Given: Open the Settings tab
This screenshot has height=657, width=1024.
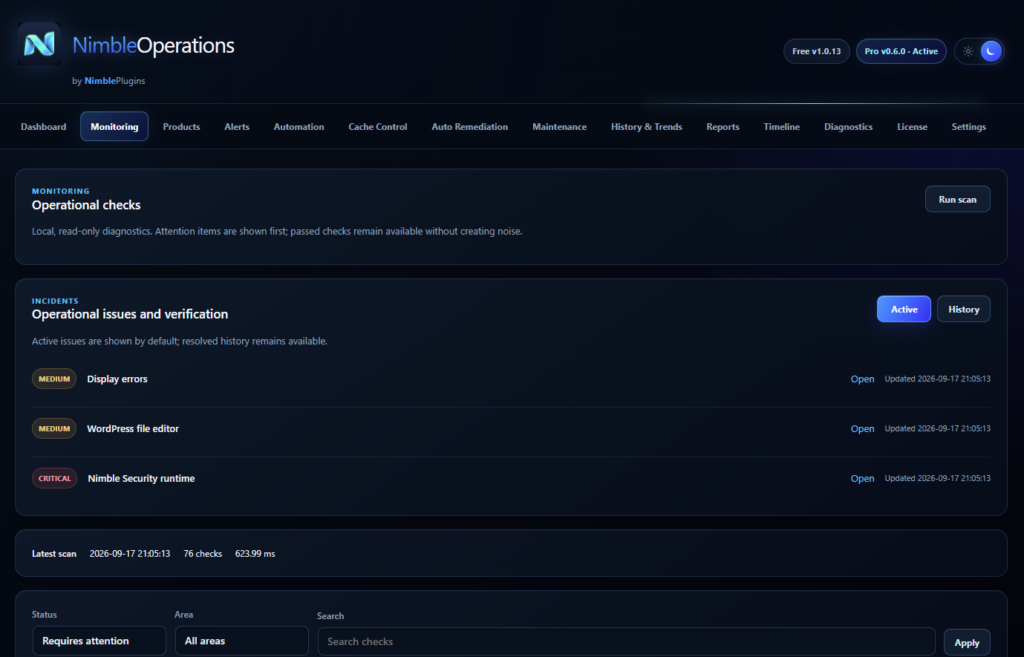Looking at the screenshot, I should pyautogui.click(x=968, y=127).
